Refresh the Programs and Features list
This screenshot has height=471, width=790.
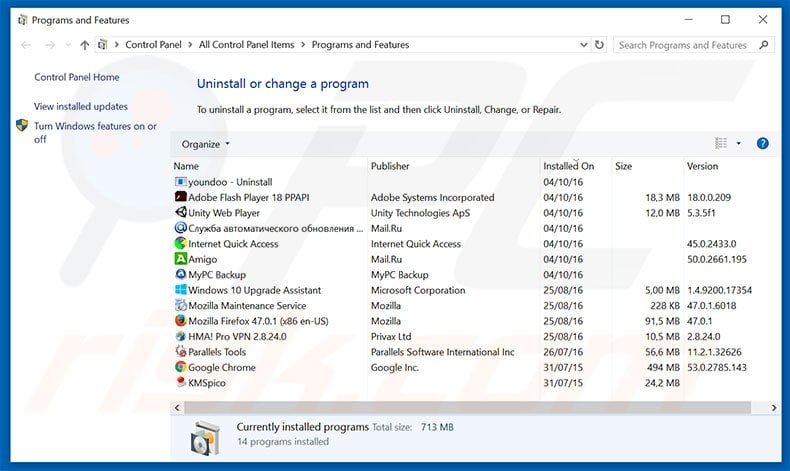599,45
